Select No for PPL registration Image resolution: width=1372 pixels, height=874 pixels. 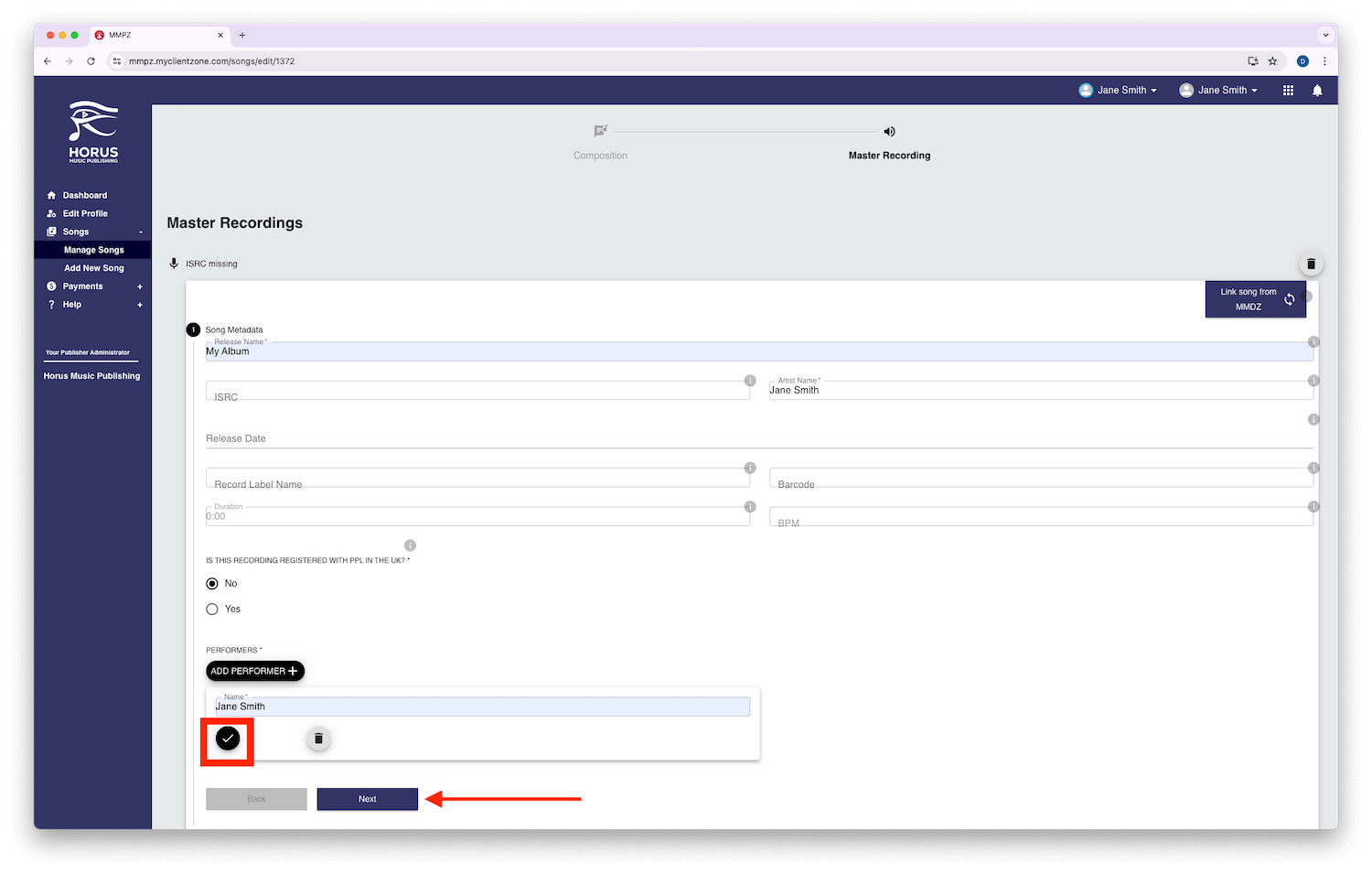tap(212, 583)
